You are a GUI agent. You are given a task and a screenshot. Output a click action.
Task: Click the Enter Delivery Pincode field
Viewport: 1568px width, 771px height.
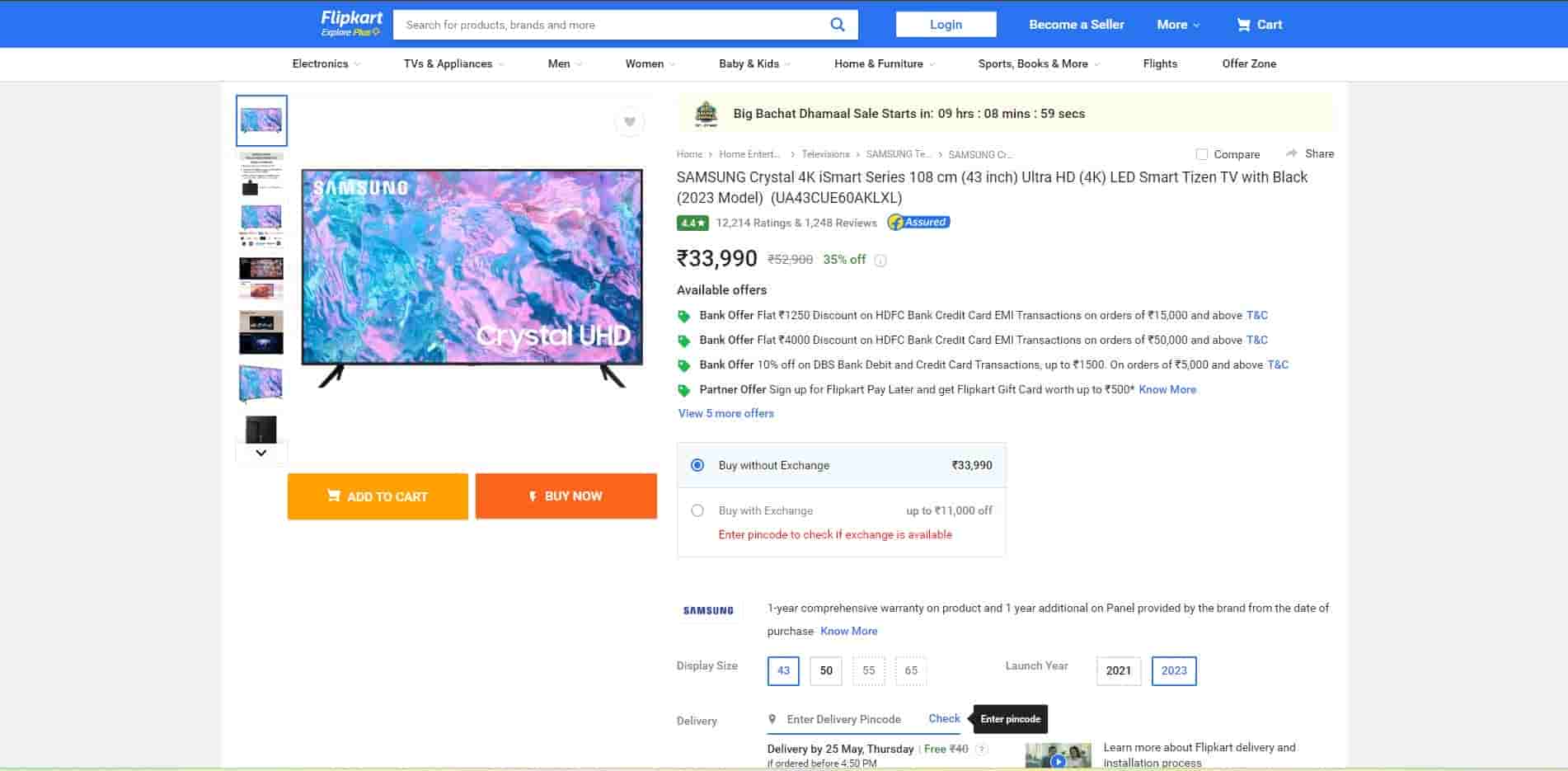point(849,719)
